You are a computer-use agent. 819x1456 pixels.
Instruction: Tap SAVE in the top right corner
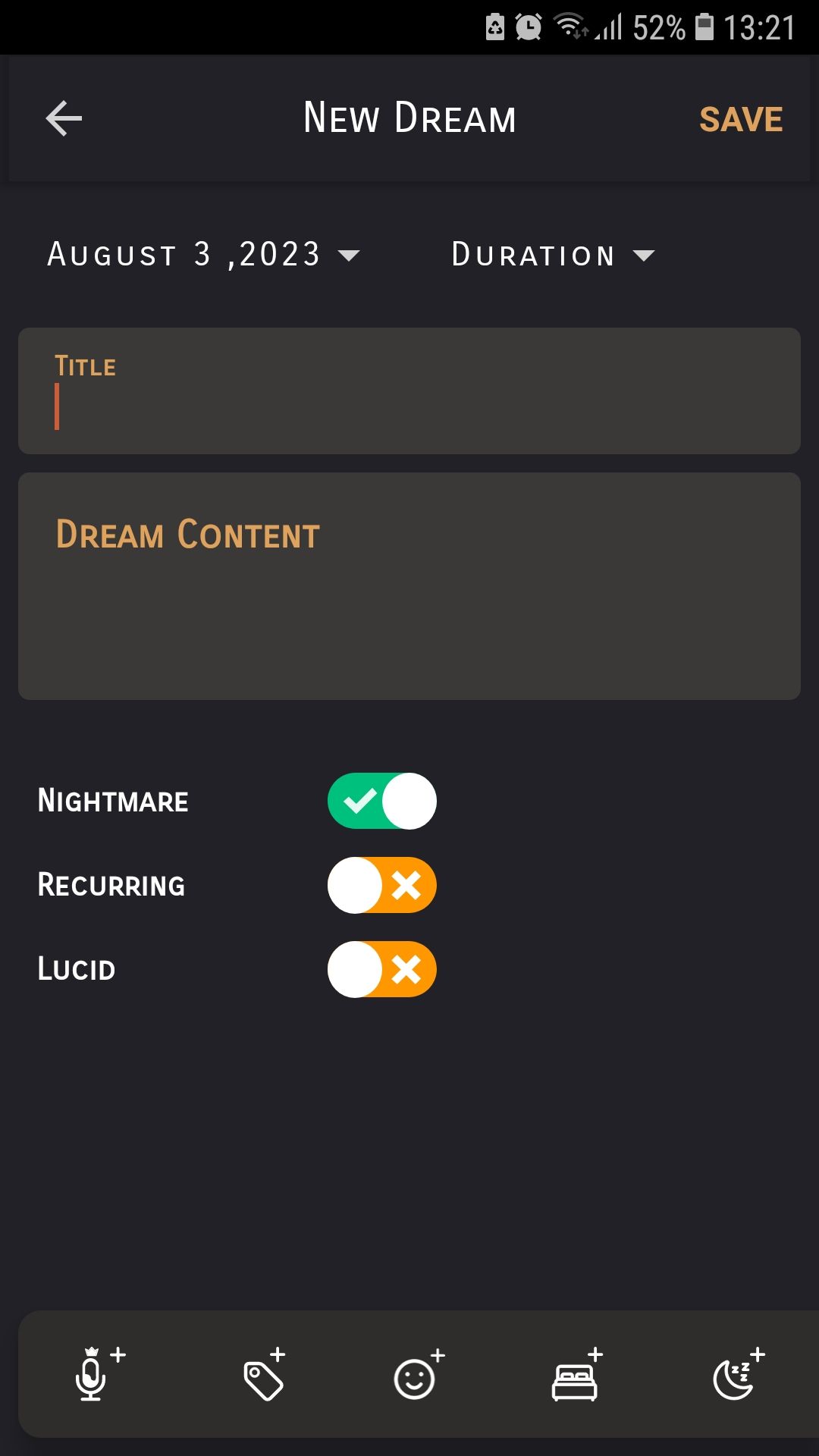(x=741, y=118)
